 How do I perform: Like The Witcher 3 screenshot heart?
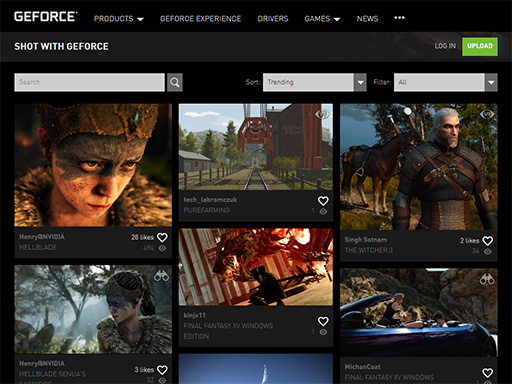tap(487, 241)
